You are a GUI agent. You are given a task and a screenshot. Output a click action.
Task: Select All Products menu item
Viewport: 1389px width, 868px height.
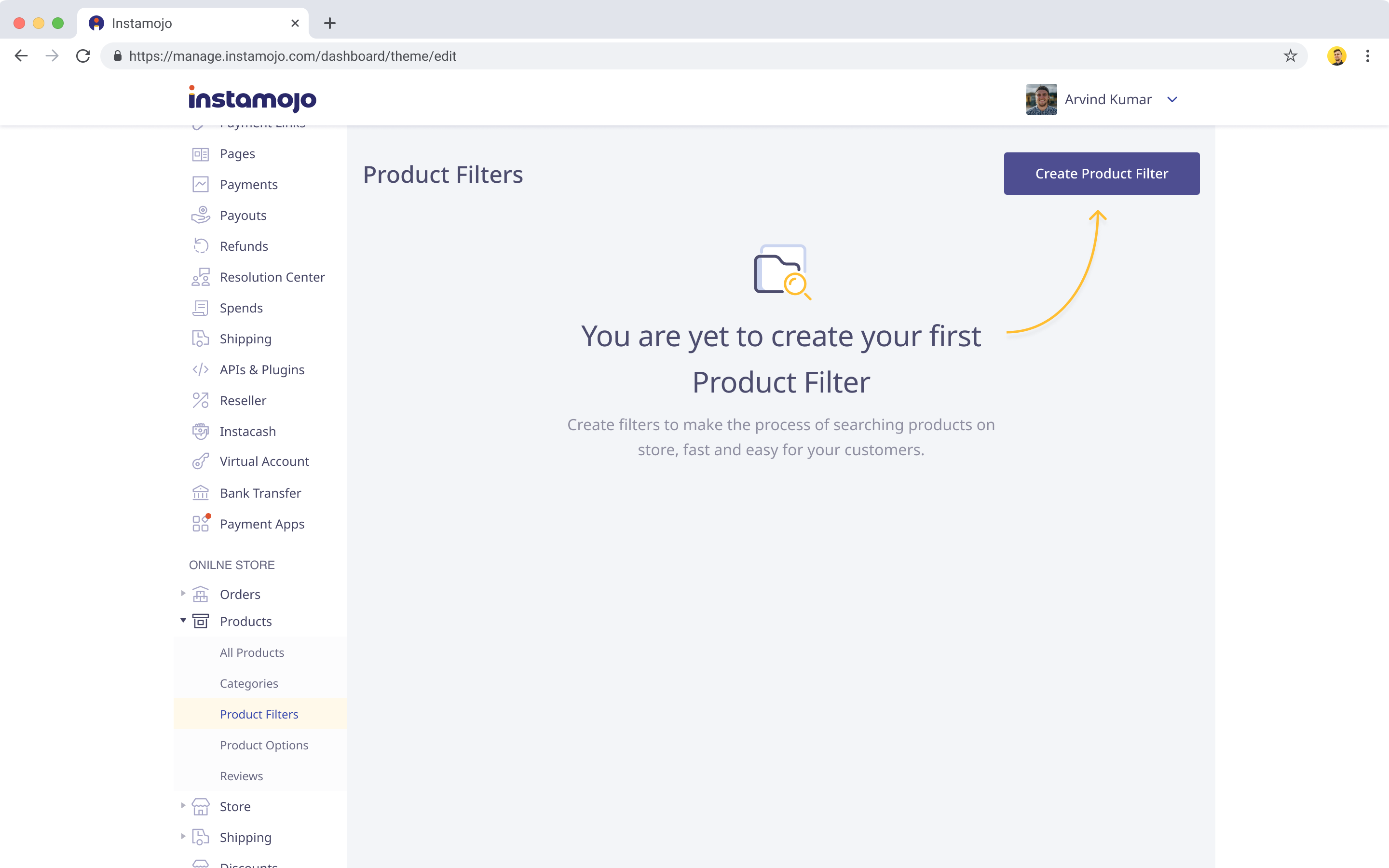coord(252,652)
